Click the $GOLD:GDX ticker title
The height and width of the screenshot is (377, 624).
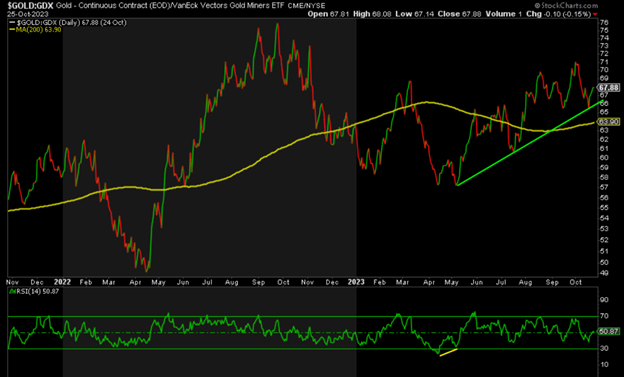[31, 6]
